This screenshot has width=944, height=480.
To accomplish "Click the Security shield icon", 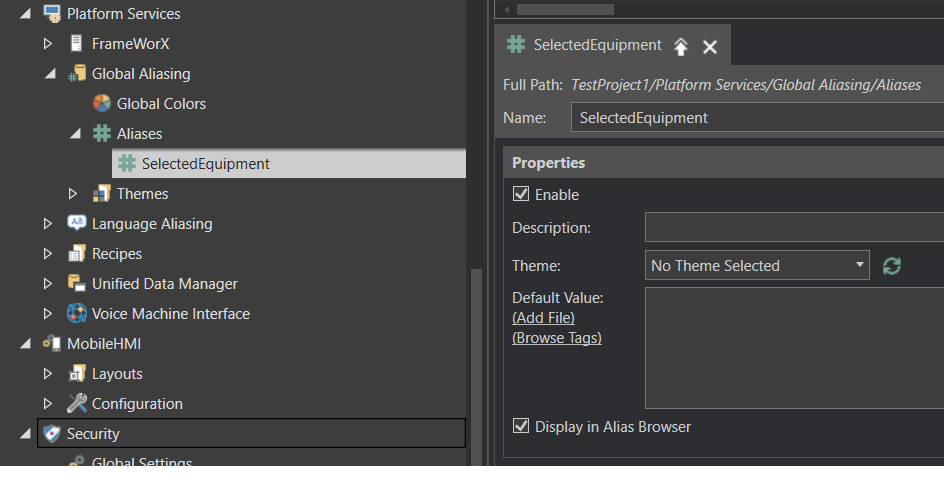I will (52, 434).
